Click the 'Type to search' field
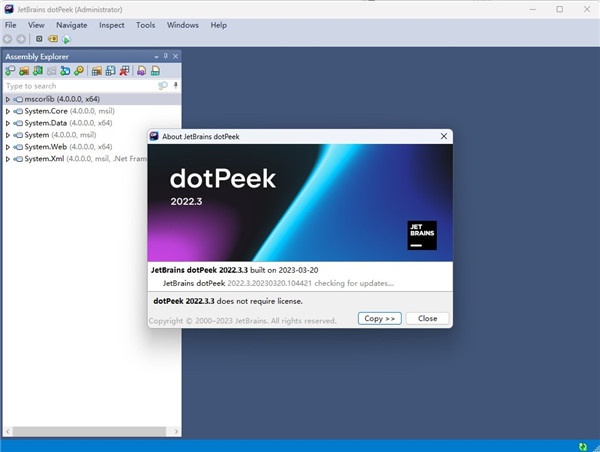 click(x=80, y=86)
